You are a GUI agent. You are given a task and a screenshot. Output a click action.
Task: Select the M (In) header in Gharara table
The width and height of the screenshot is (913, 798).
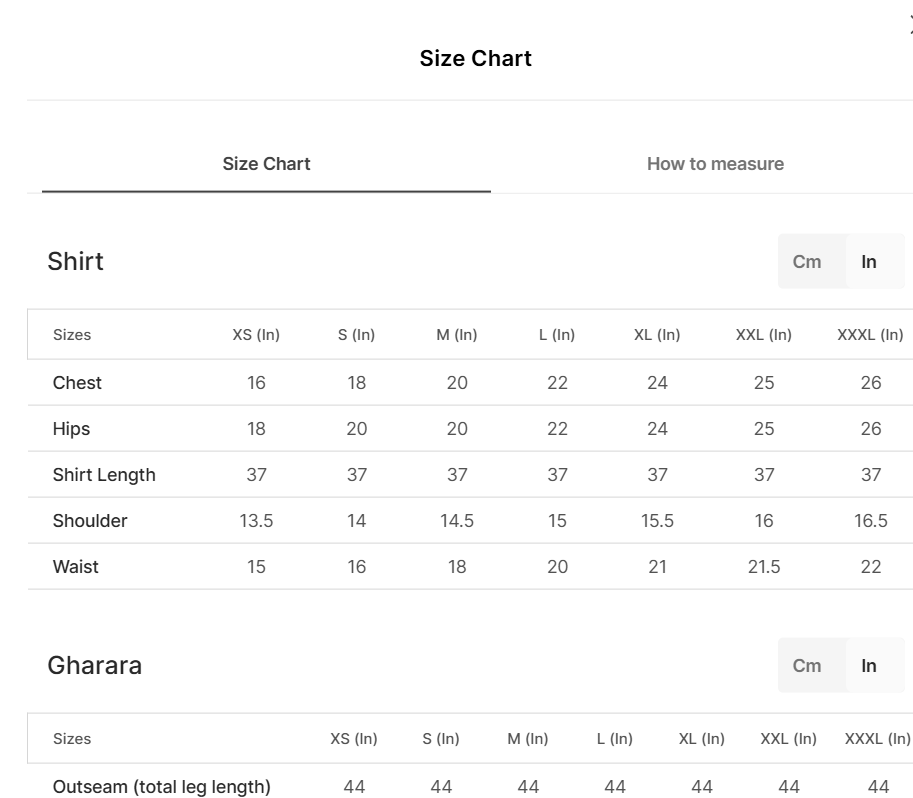(x=528, y=739)
